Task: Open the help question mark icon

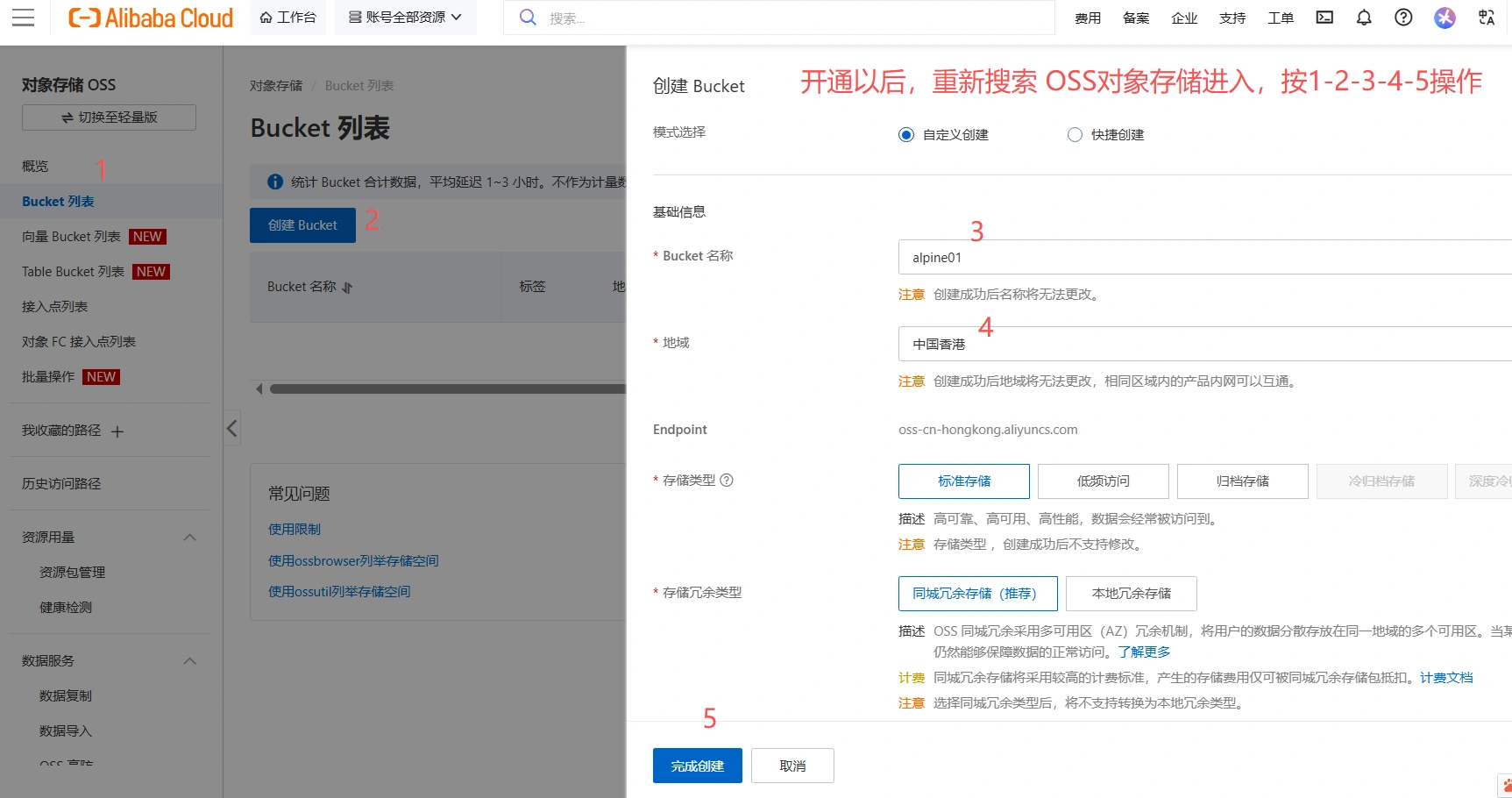Action: (1403, 18)
